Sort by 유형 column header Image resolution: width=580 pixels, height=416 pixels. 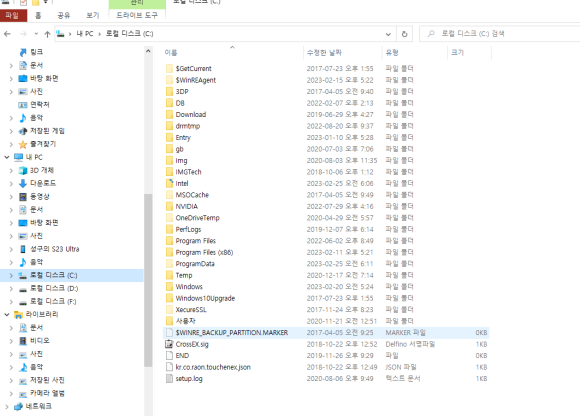392,53
